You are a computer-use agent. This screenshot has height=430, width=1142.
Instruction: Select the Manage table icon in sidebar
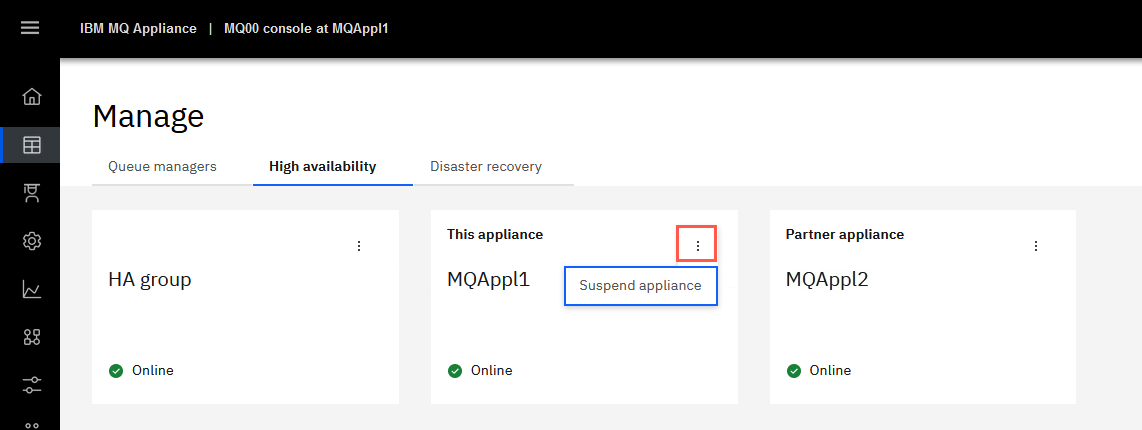point(31,145)
